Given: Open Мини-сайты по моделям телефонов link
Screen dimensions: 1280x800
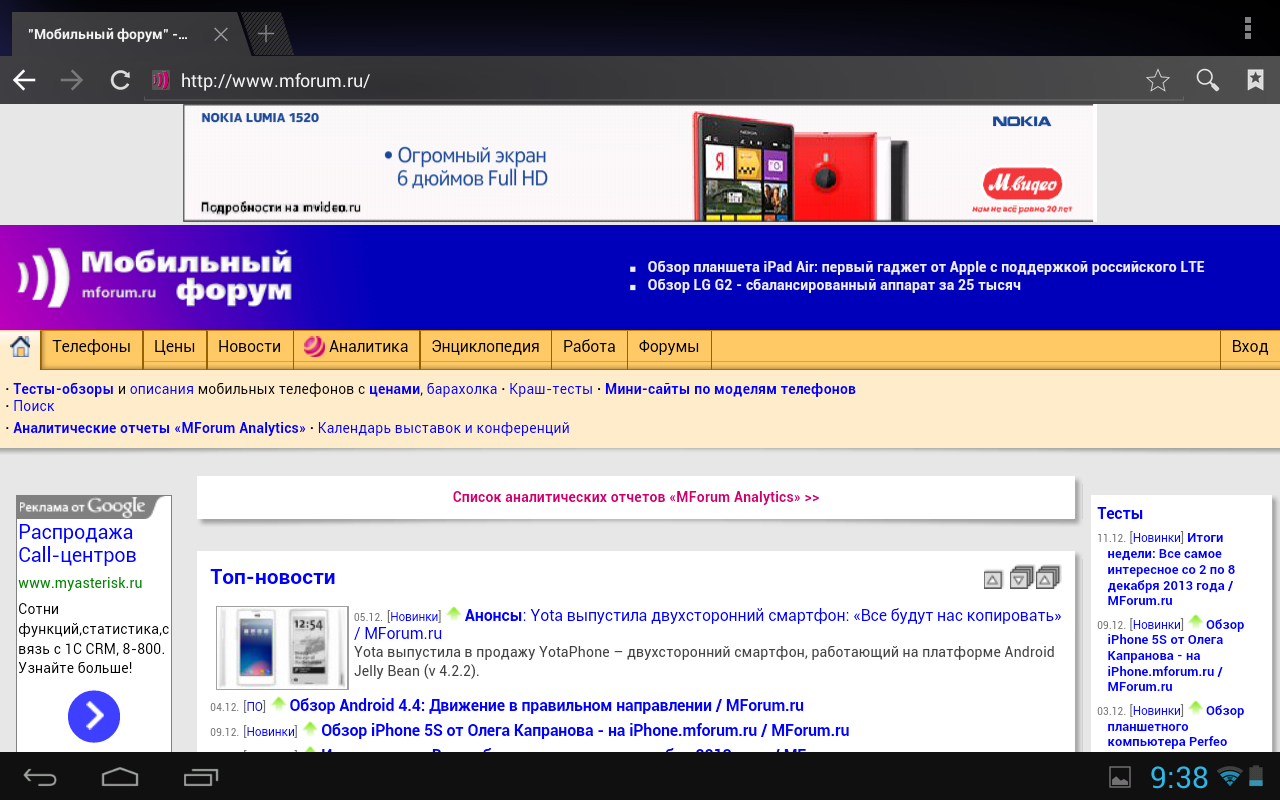Looking at the screenshot, I should (730, 389).
